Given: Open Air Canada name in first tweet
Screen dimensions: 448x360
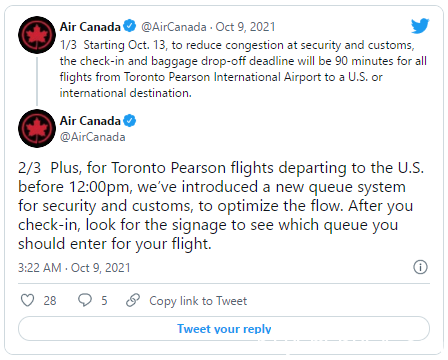Looking at the screenshot, I should point(90,27).
